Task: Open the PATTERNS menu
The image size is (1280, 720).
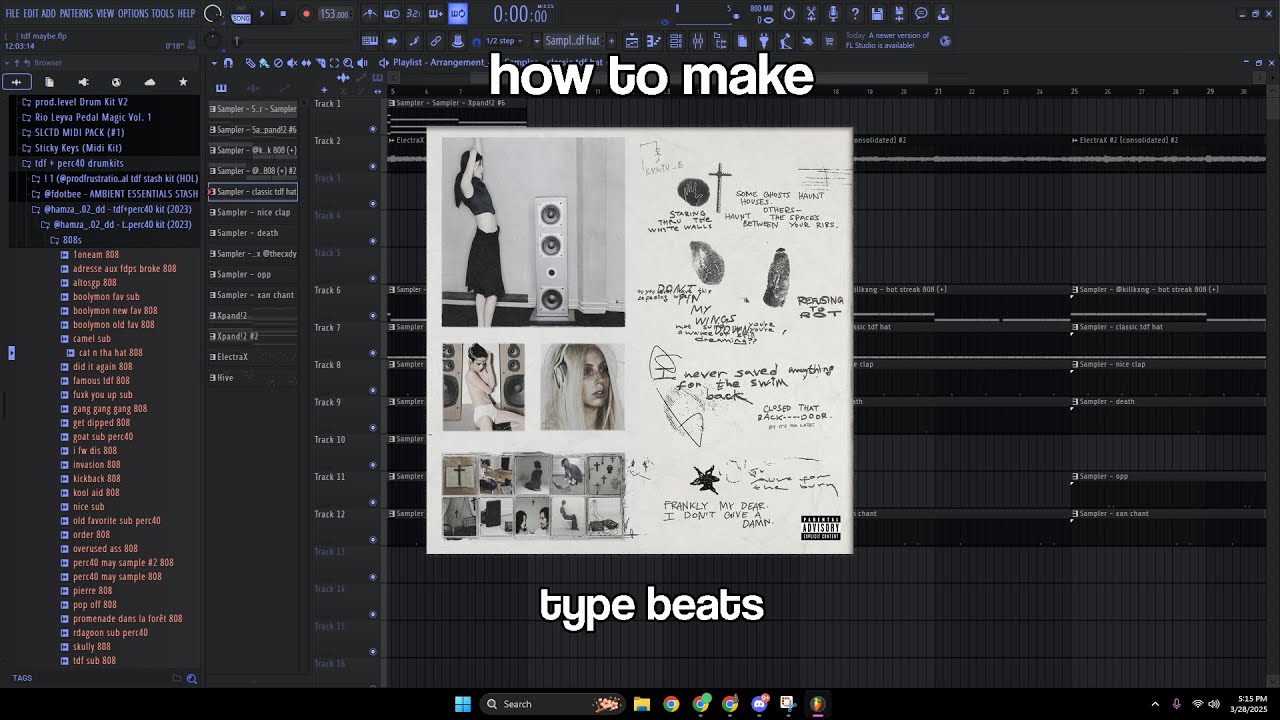Action: (76, 14)
